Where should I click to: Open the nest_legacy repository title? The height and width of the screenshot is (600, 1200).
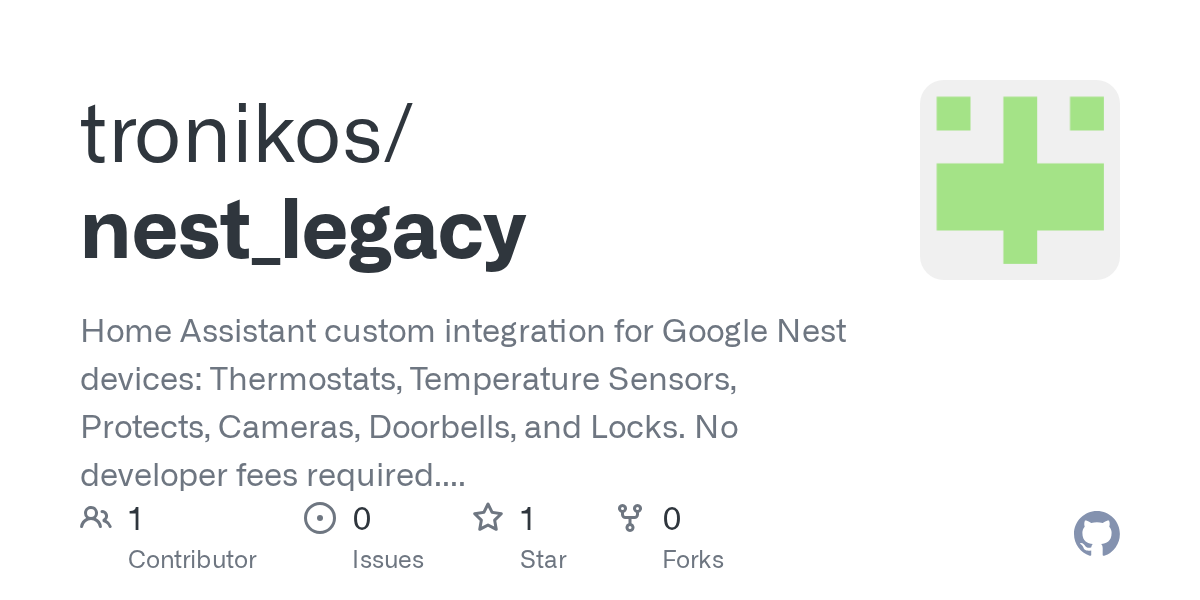click(x=303, y=228)
